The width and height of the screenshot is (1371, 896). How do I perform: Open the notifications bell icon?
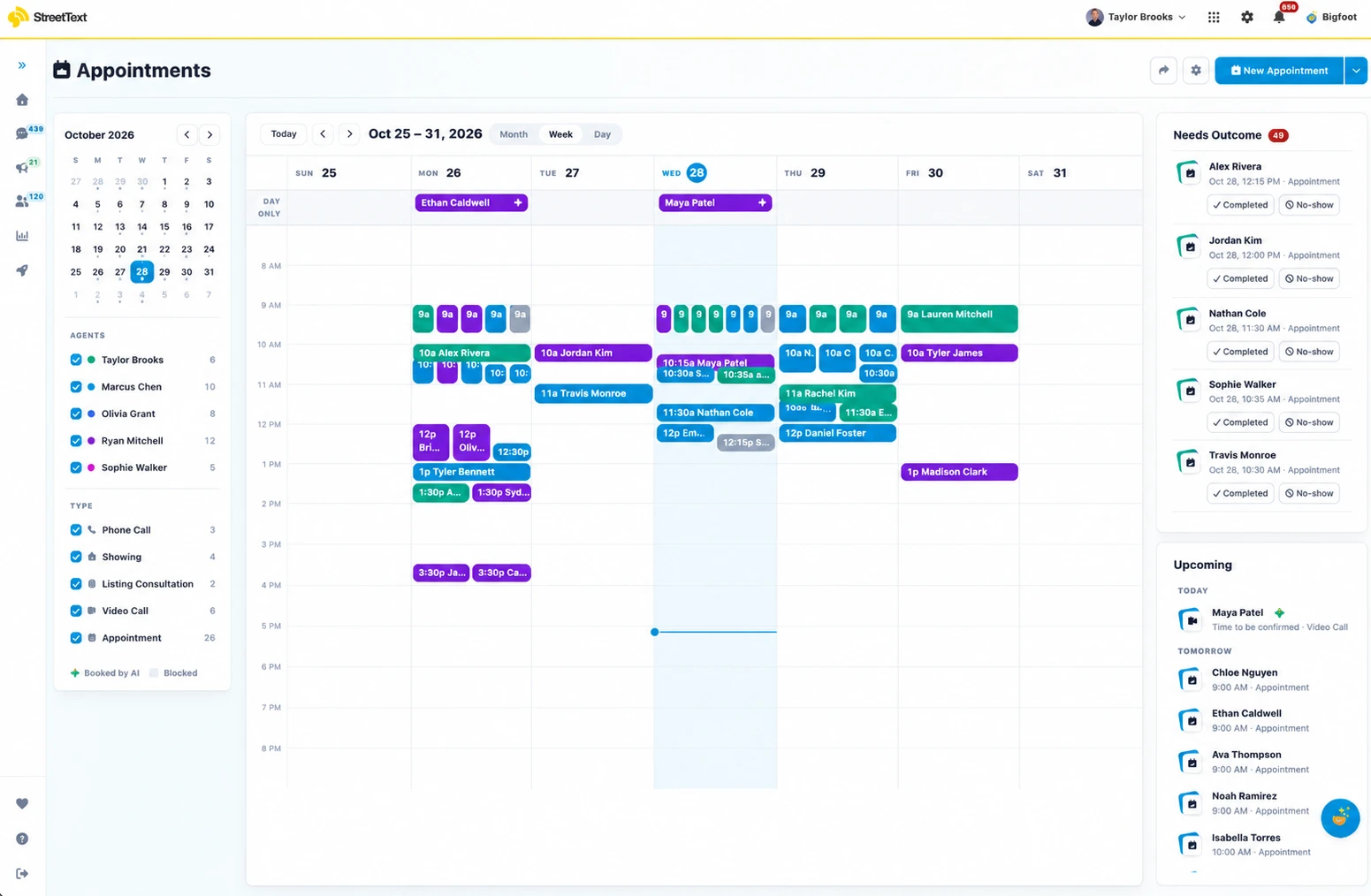(1279, 17)
